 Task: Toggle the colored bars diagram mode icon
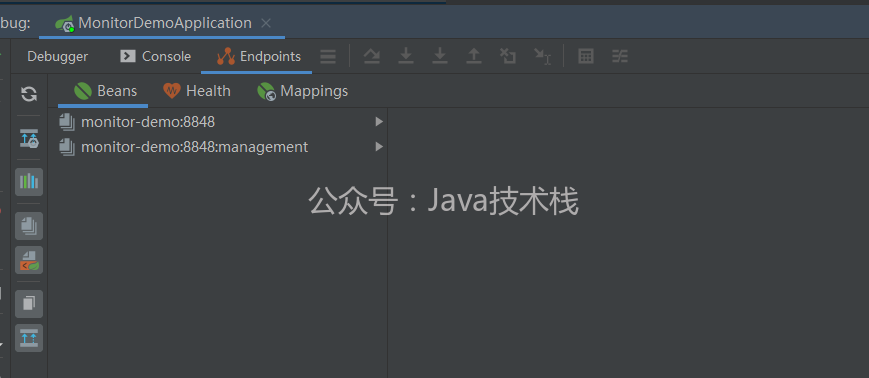(x=29, y=182)
